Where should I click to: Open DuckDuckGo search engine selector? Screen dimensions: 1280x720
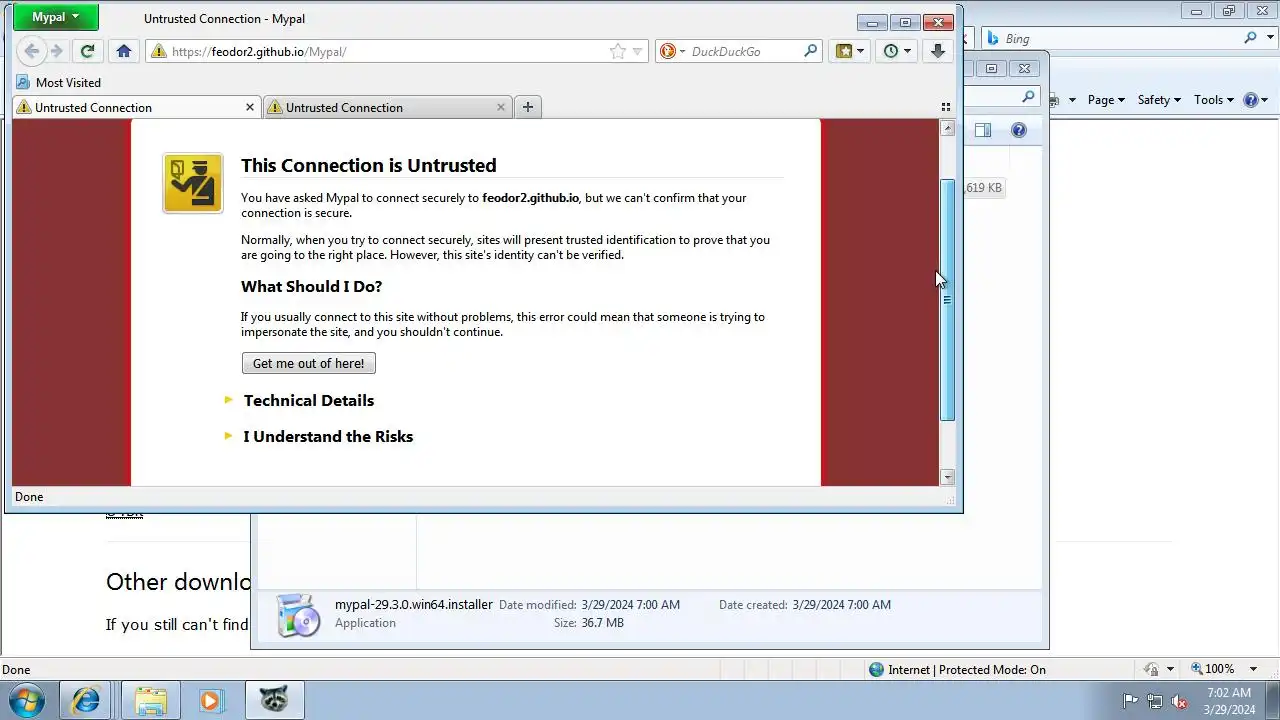pos(672,51)
